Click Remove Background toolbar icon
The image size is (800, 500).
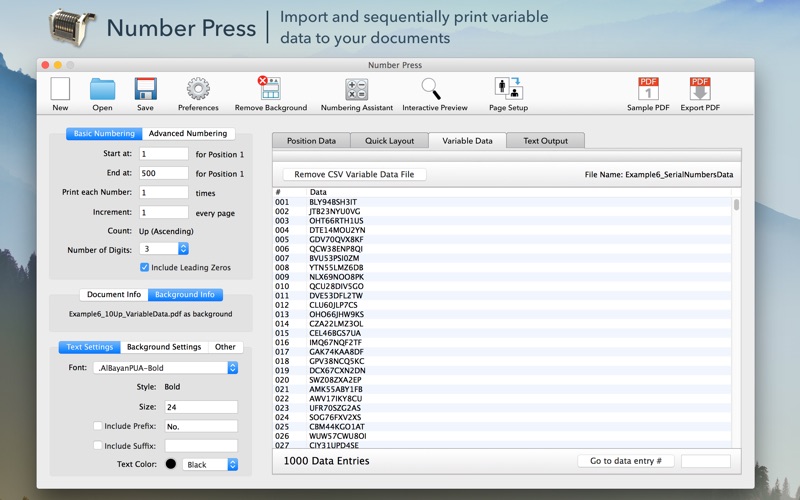[270, 94]
